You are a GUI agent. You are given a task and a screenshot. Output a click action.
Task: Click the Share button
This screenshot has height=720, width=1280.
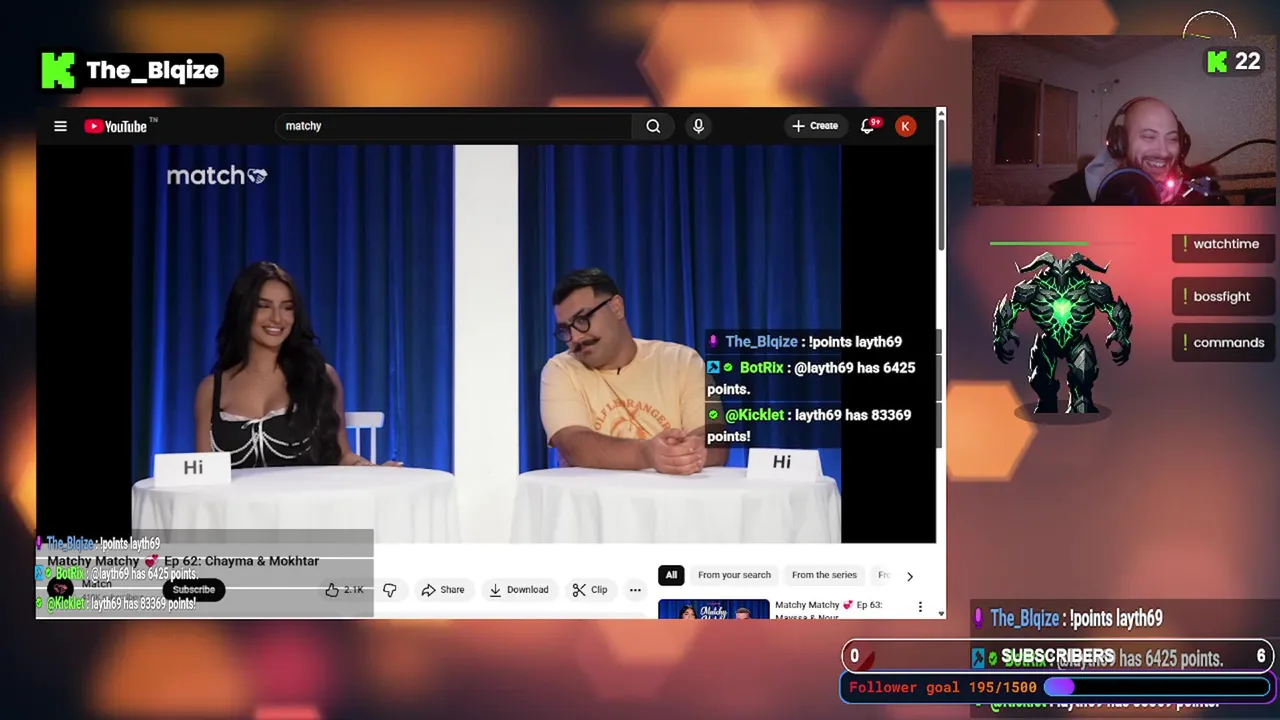[x=442, y=590]
